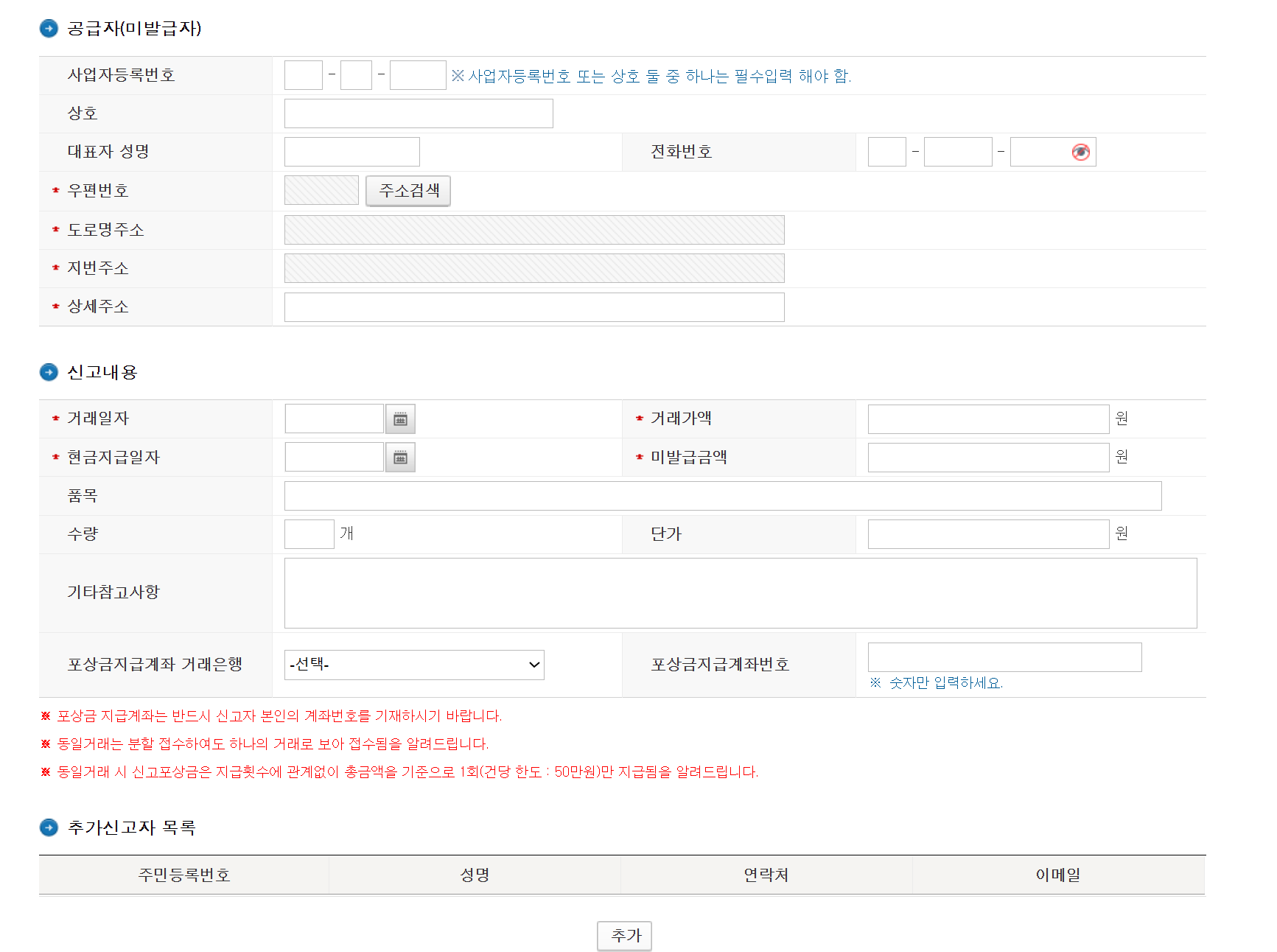The width and height of the screenshot is (1277, 952).
Task: Focus the 거래가액 amount field
Action: (988, 419)
